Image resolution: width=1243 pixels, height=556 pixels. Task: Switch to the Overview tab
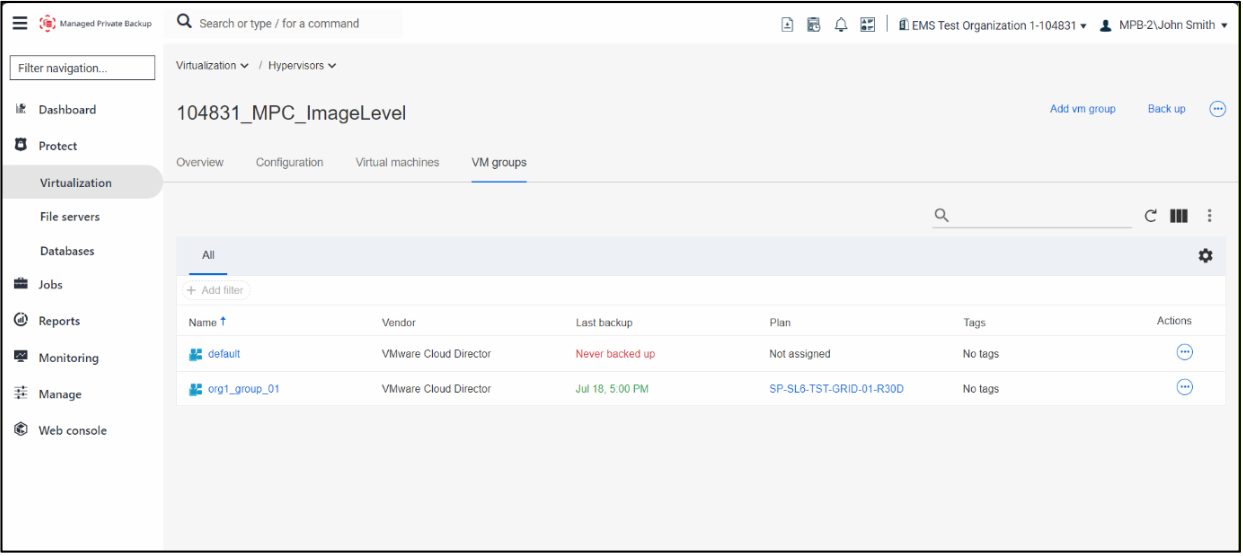click(200, 162)
